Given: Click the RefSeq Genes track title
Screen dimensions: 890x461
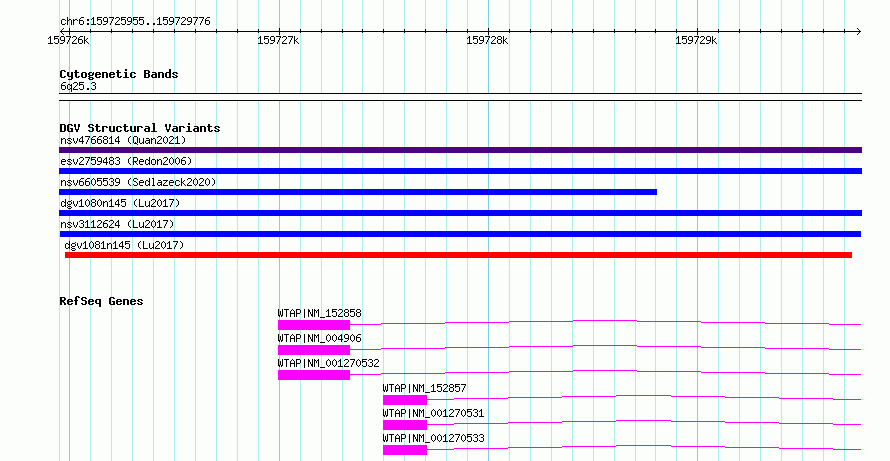Looking at the screenshot, I should coord(101,301).
